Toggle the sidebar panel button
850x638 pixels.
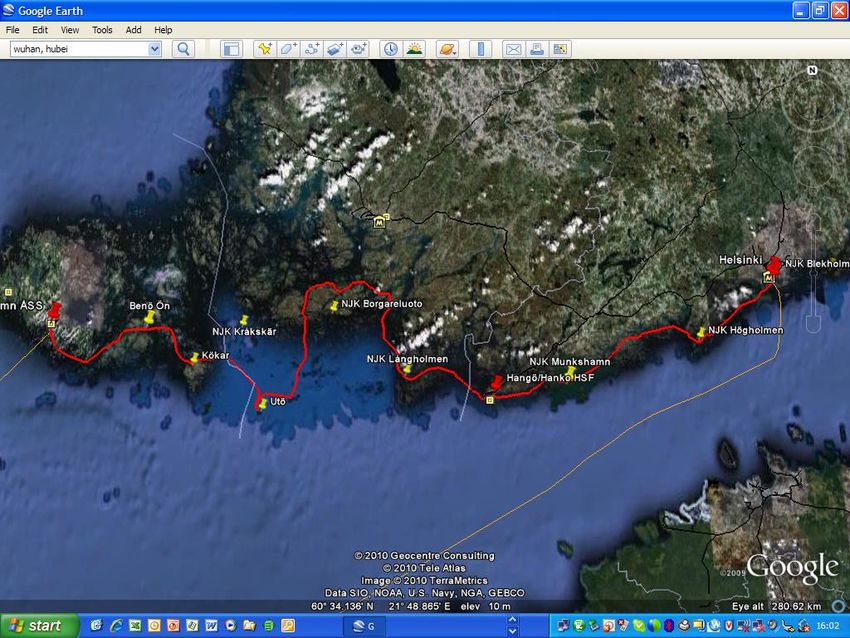pyautogui.click(x=231, y=49)
